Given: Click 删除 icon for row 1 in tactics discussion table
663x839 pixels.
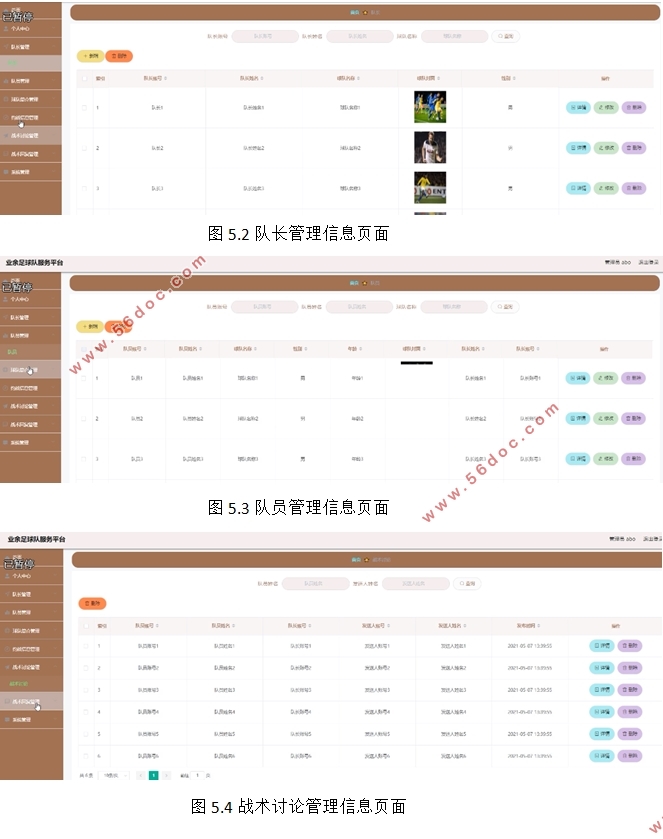Looking at the screenshot, I should pos(630,646).
